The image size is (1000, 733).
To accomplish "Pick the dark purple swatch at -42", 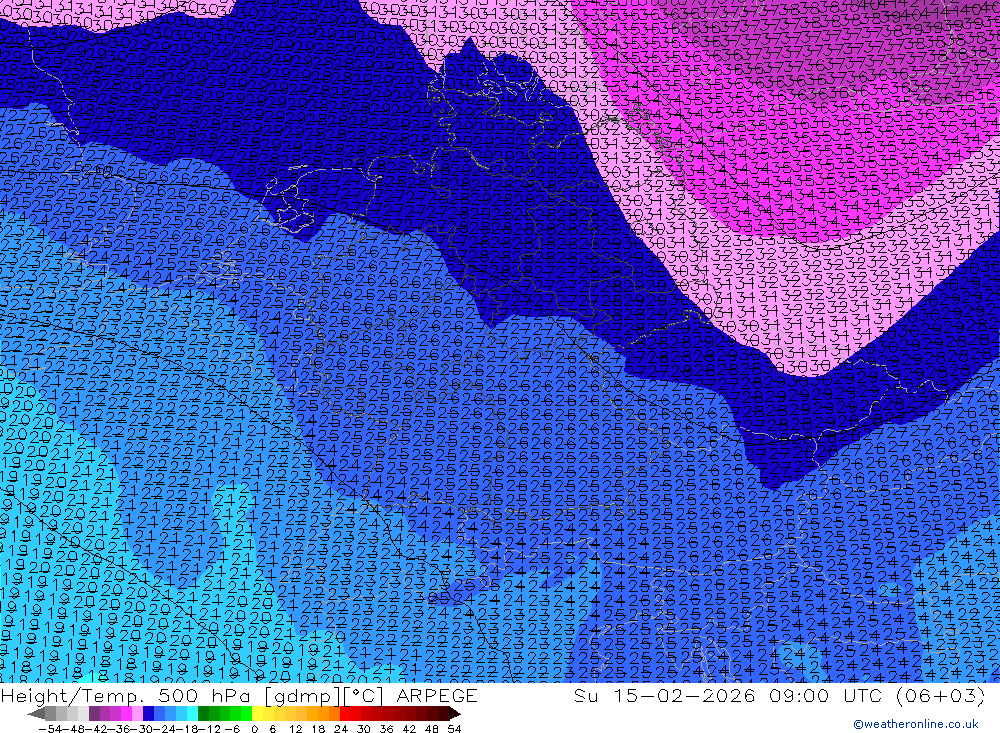I will (94, 713).
